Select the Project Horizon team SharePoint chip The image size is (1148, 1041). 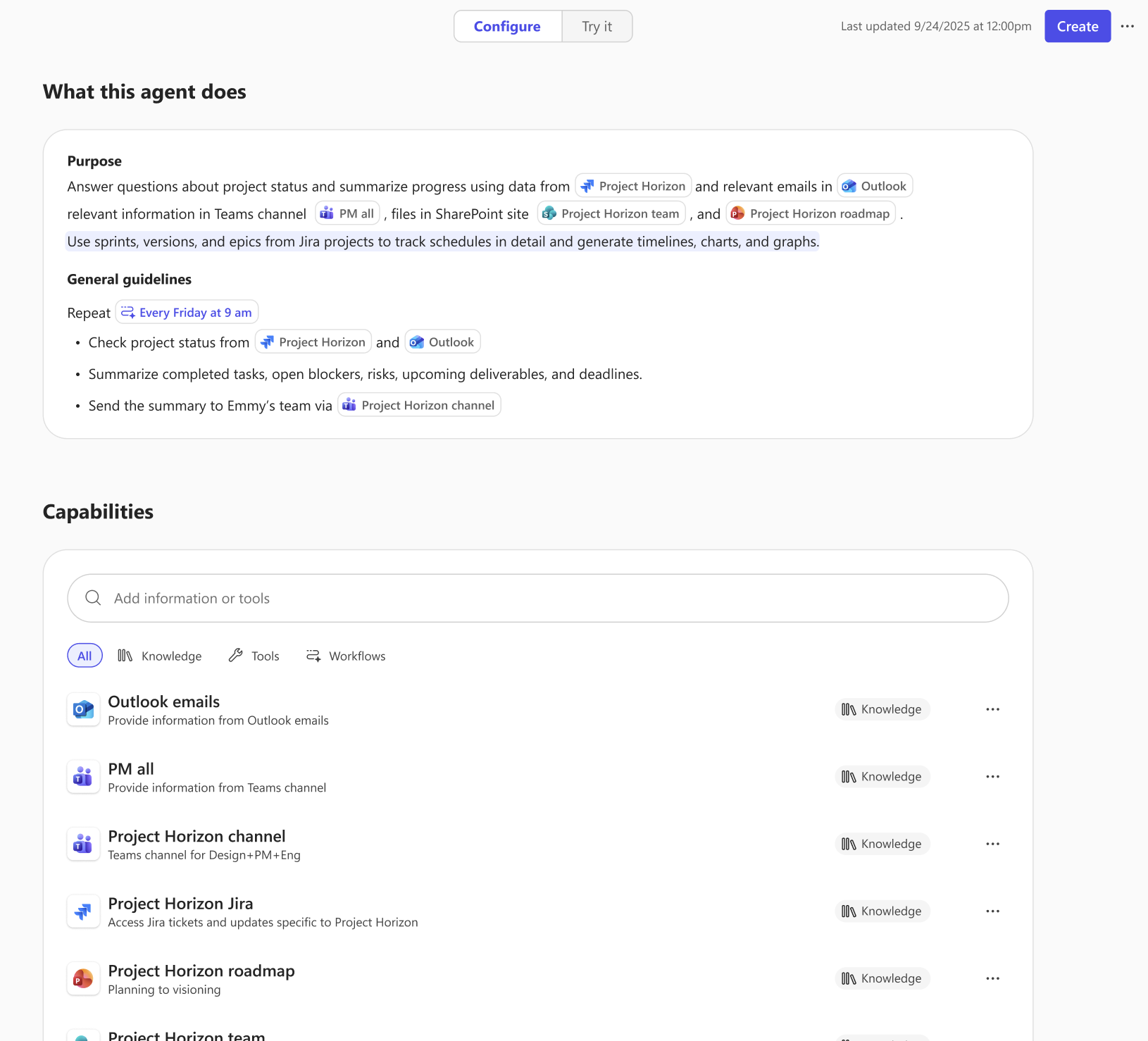point(611,213)
